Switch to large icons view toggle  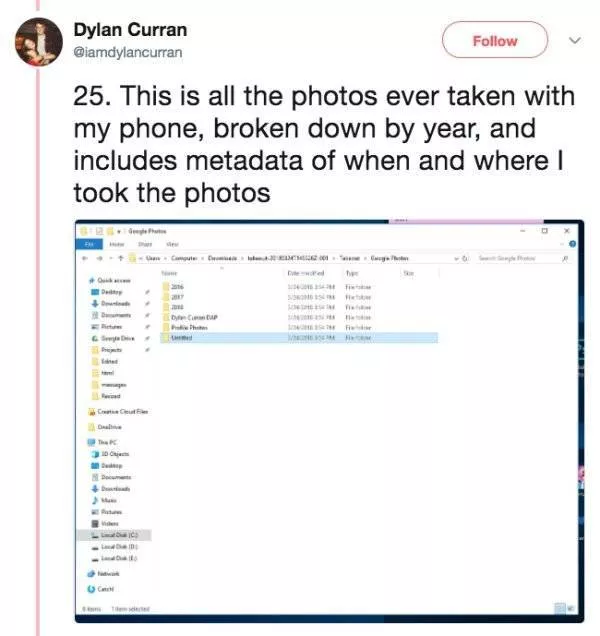573,606
